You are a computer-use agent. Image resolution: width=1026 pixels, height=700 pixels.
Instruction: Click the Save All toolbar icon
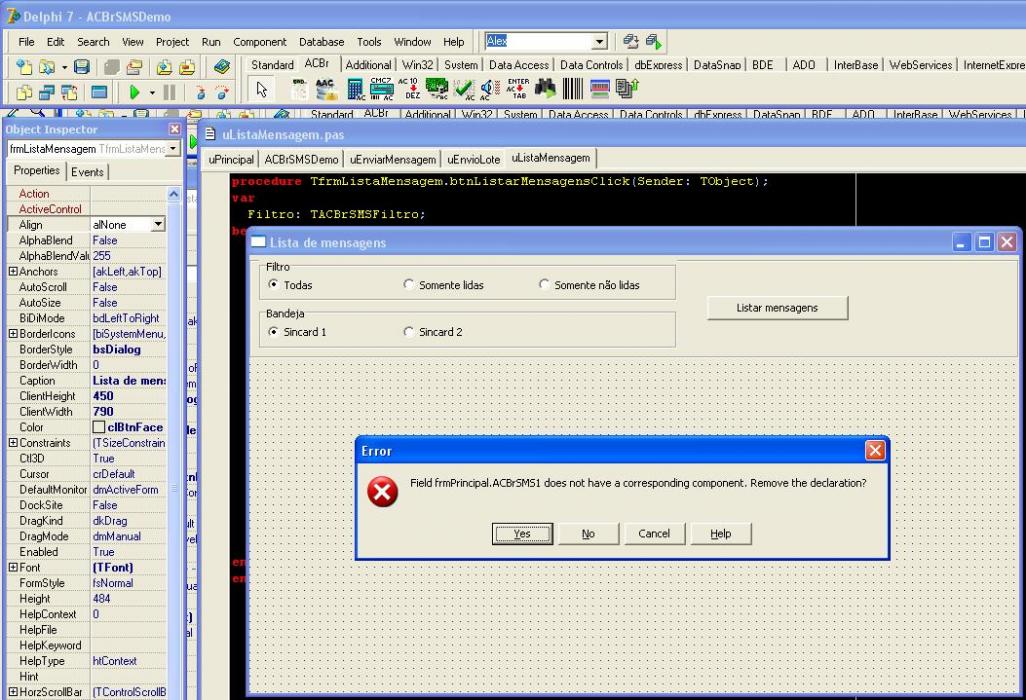pyautogui.click(x=112, y=66)
